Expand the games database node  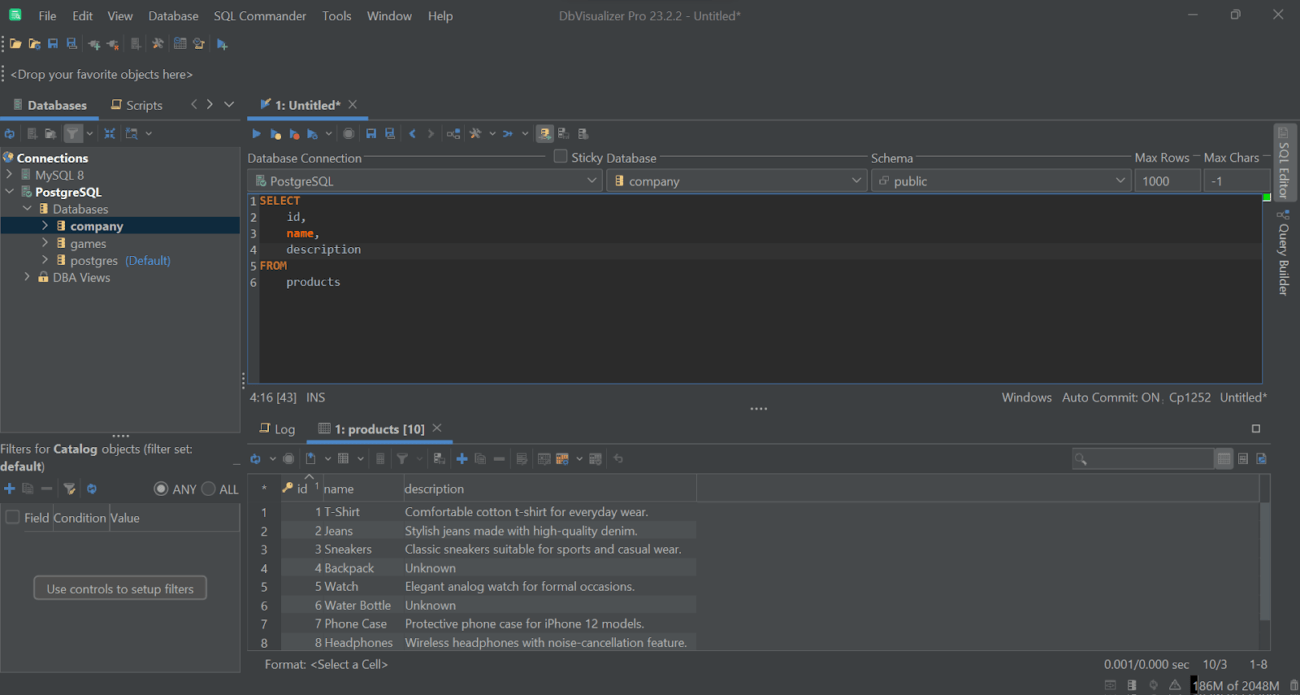pos(45,243)
